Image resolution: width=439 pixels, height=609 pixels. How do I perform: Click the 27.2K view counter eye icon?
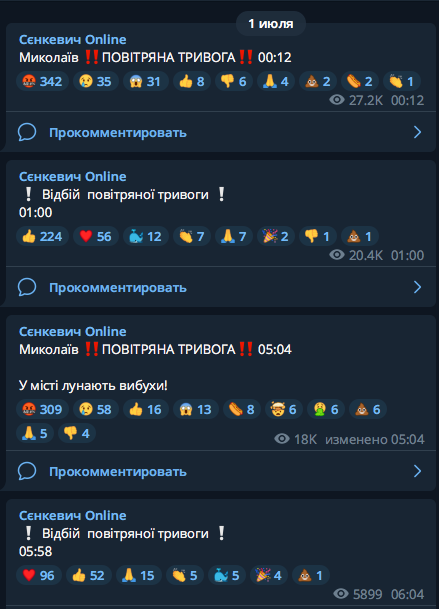pos(337,100)
